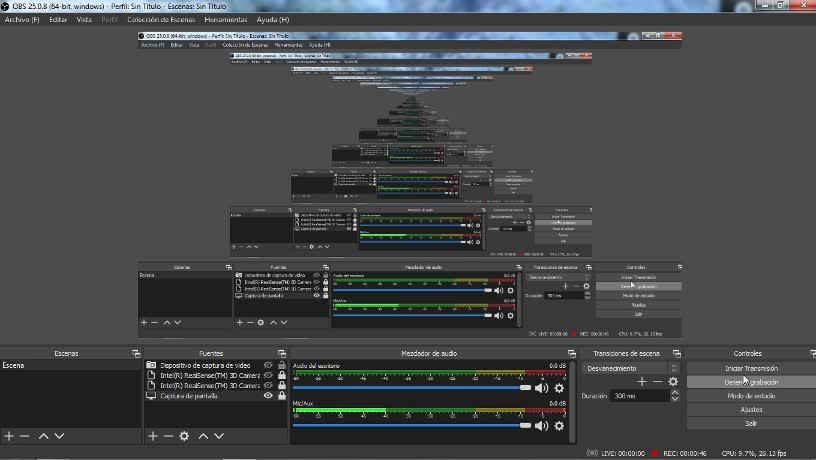Open the Archivo menu
816x460 pixels.
(x=22, y=20)
